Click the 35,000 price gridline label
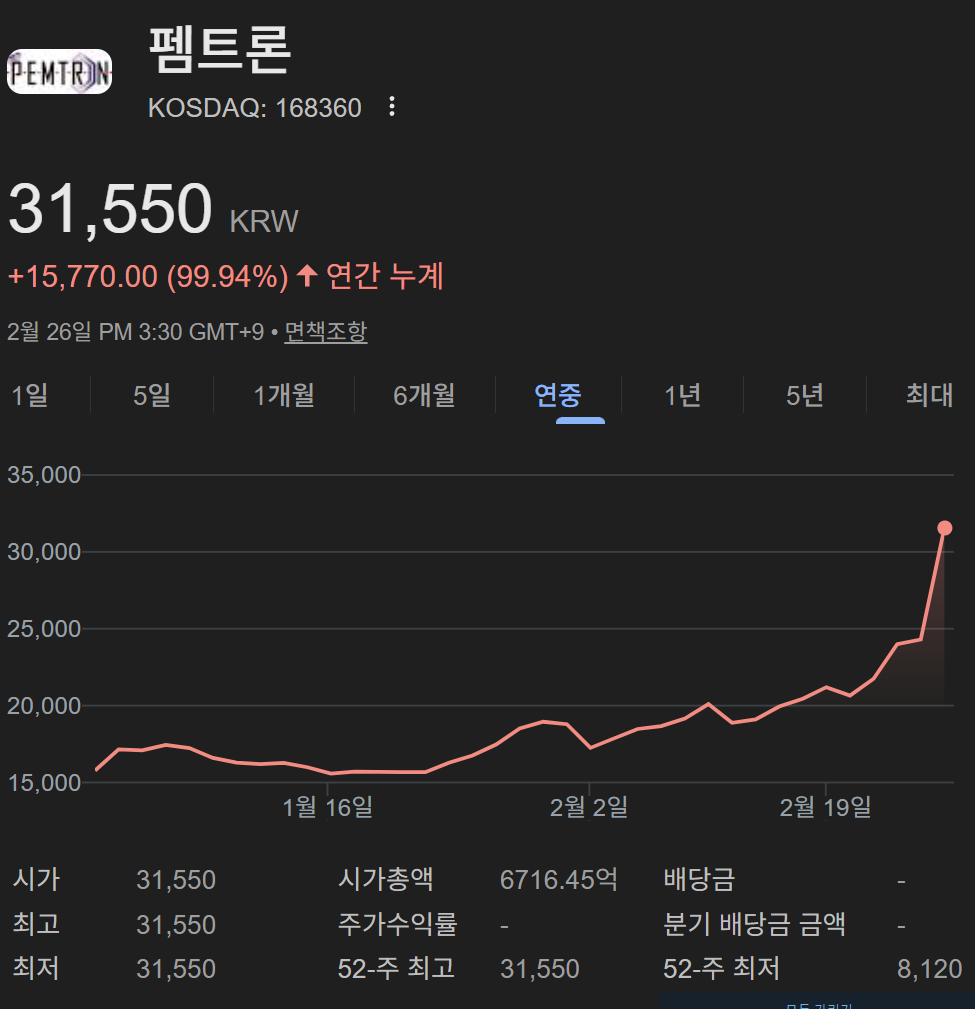The image size is (975, 1009). click(44, 475)
